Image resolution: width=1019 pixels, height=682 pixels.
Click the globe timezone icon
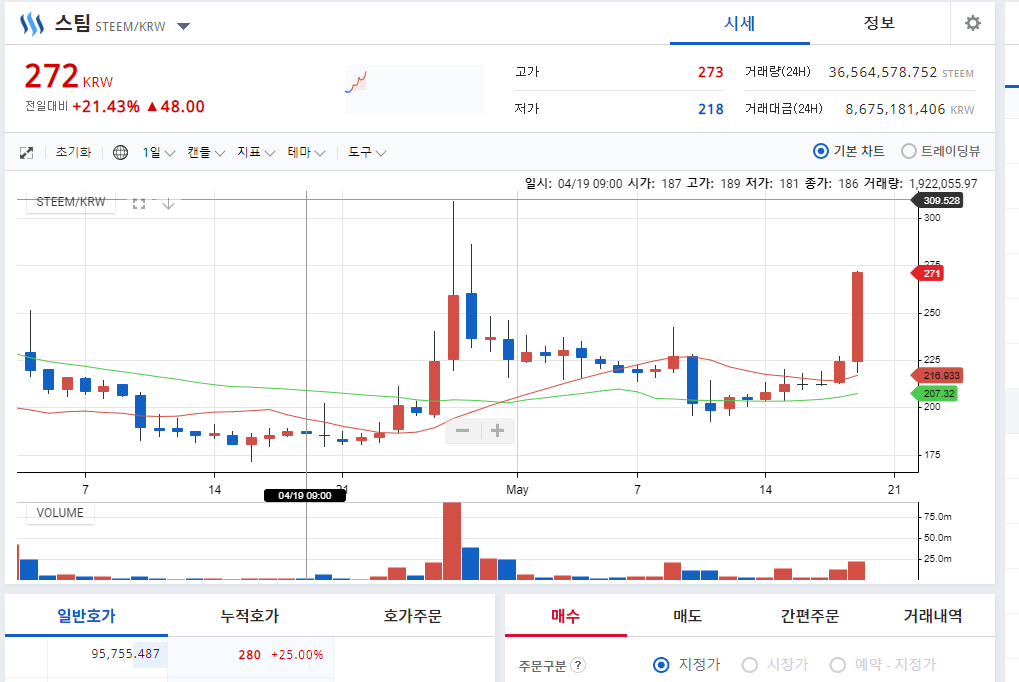(x=120, y=153)
